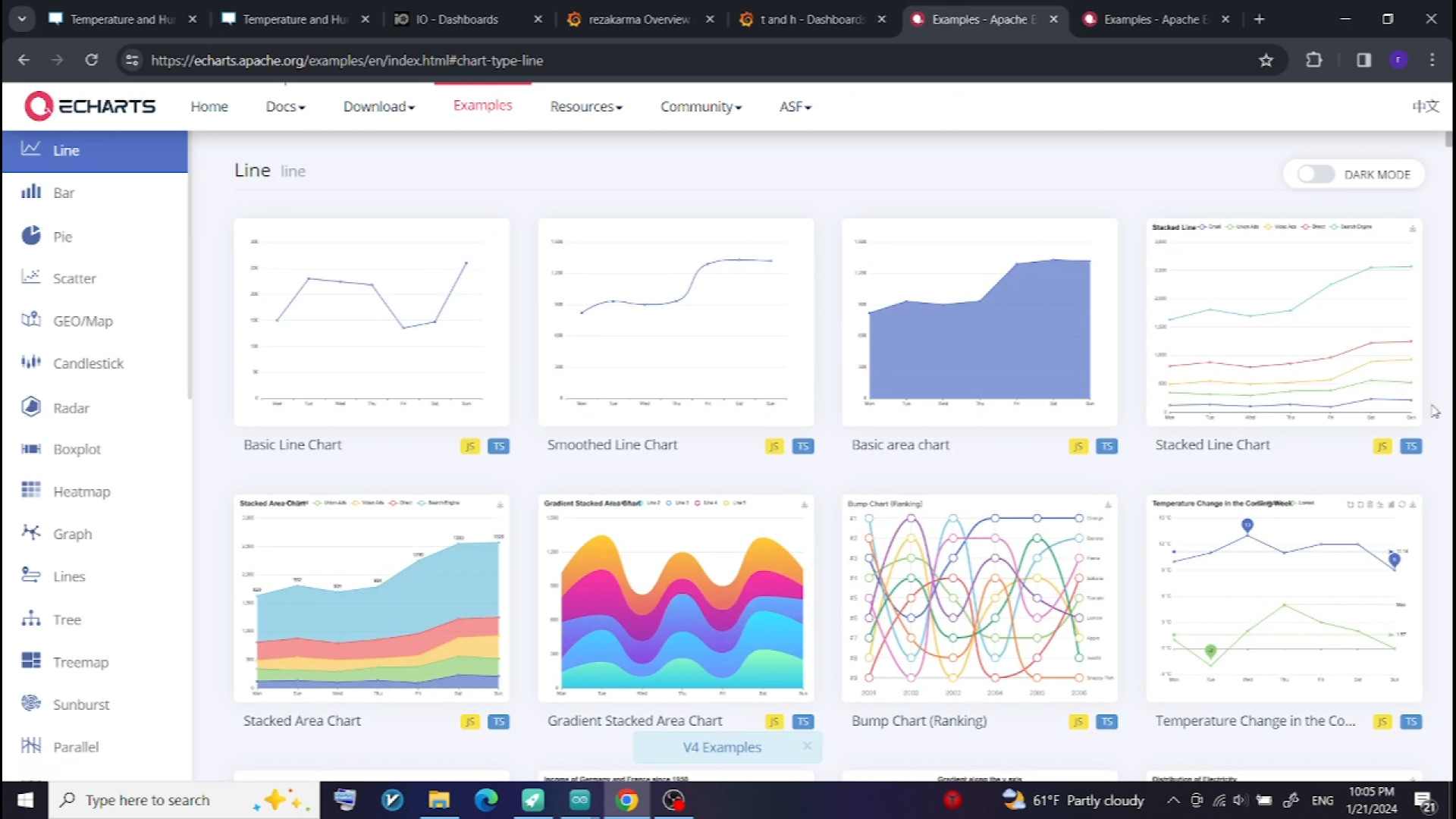
Task: Show hidden system tray icons
Action: pyautogui.click(x=1173, y=800)
